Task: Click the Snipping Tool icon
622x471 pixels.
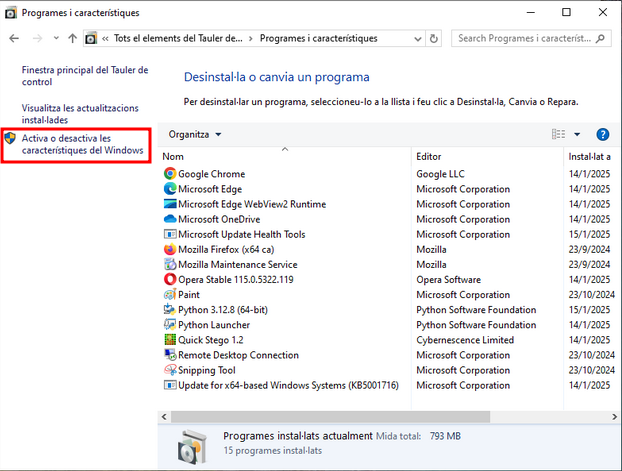Action: click(169, 370)
